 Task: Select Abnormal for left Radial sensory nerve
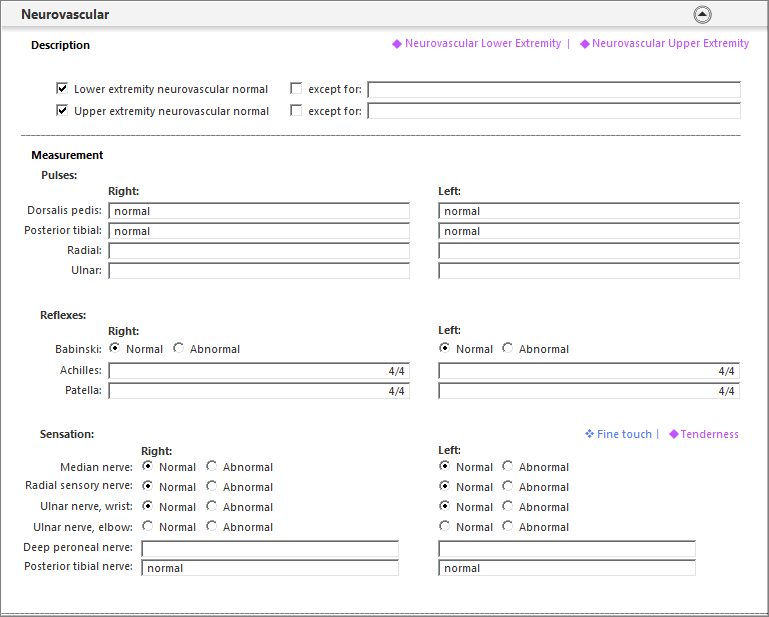tap(508, 486)
